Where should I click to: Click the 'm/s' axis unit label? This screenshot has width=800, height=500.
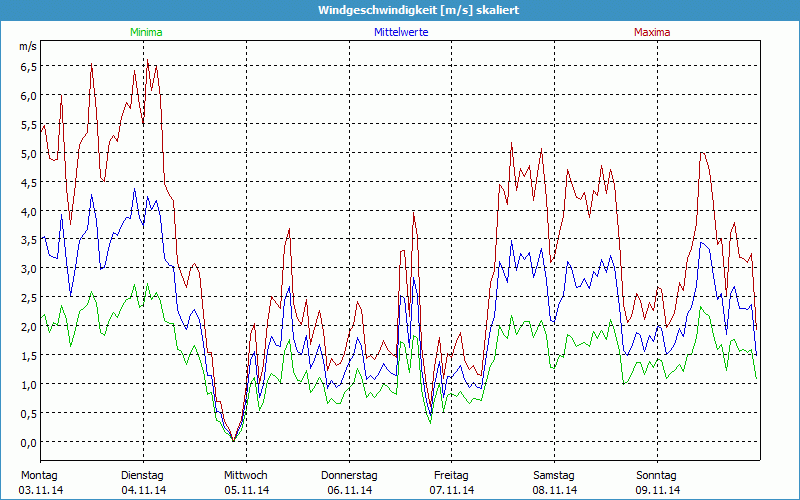[28, 46]
